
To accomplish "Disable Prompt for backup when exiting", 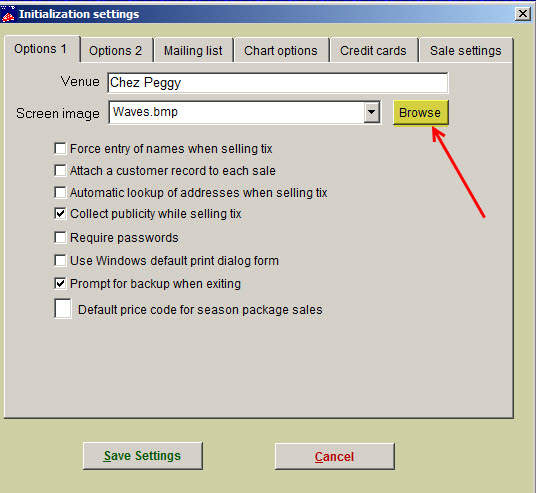I will (60, 283).
